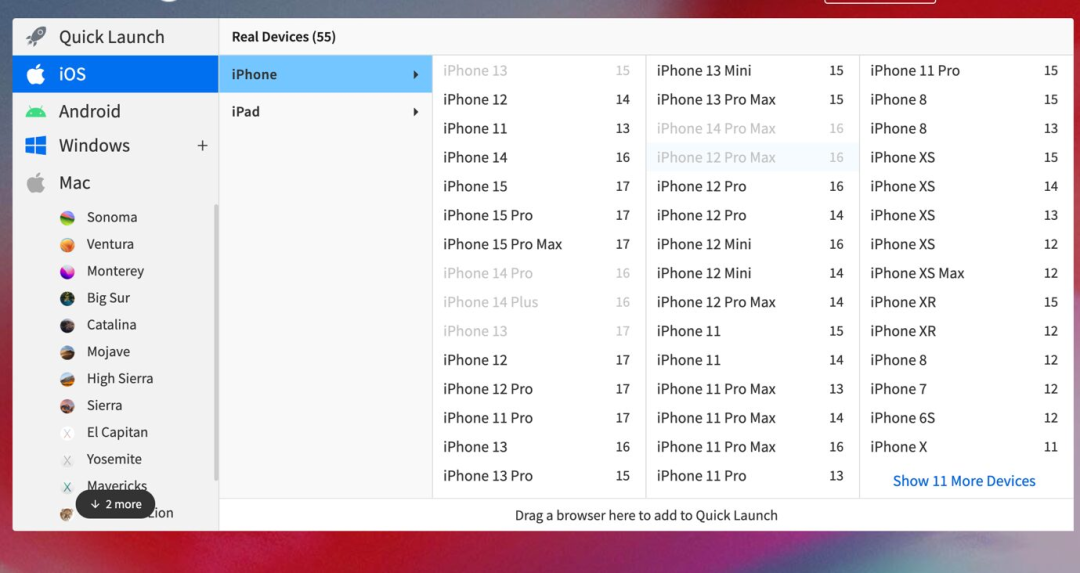Select iPhone XS Max iOS 12
1080x573 pixels.
pos(965,273)
